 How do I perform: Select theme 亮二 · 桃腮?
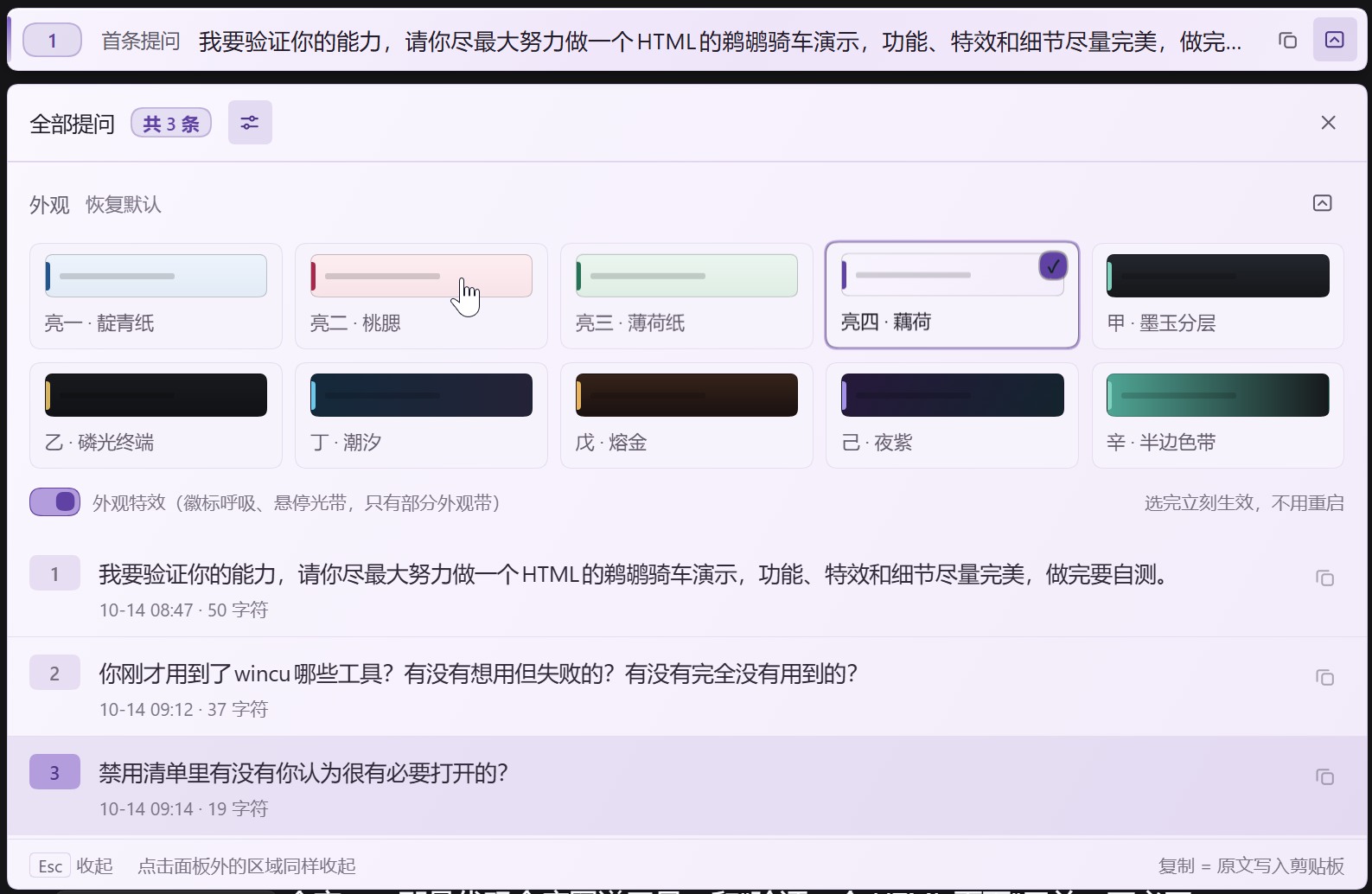tap(421, 296)
